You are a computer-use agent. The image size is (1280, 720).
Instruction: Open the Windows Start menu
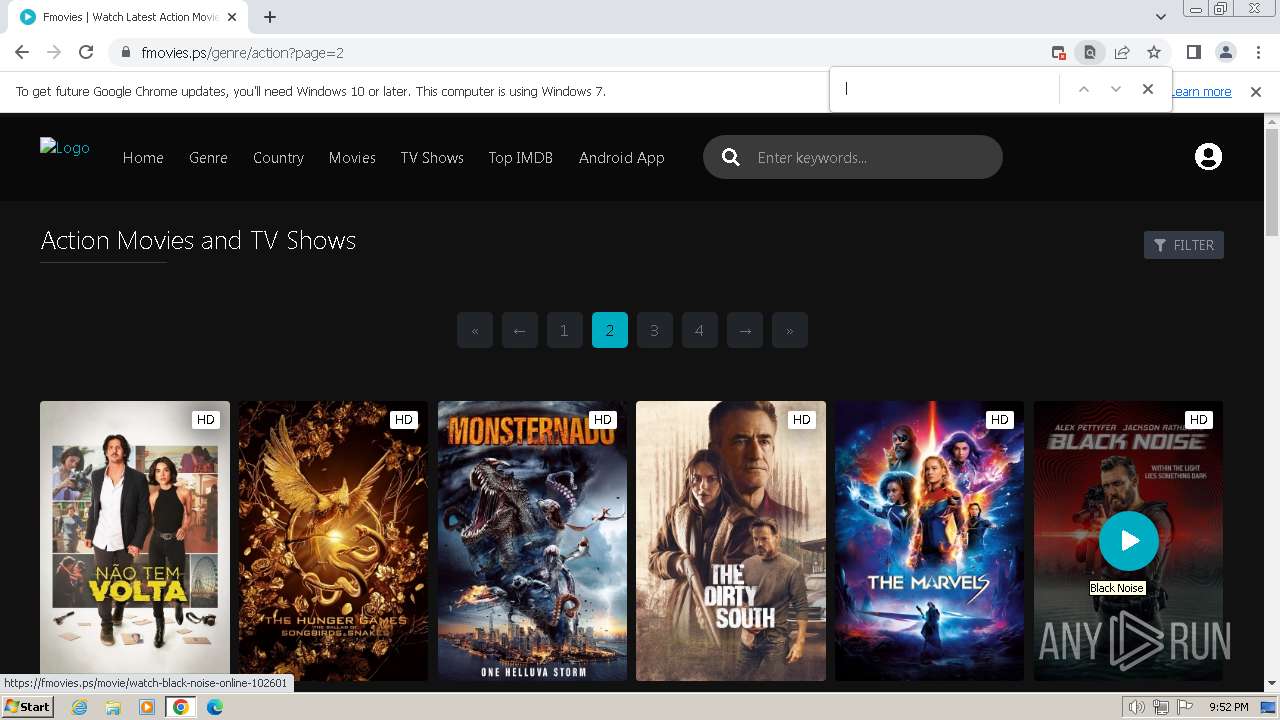click(x=28, y=707)
